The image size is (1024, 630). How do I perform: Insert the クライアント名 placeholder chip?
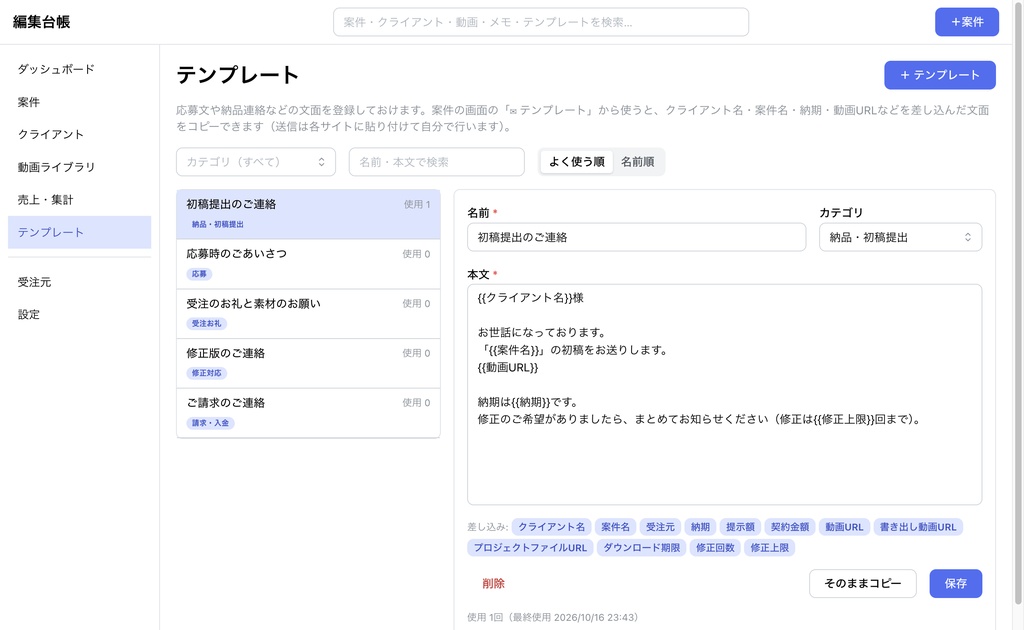coord(552,527)
